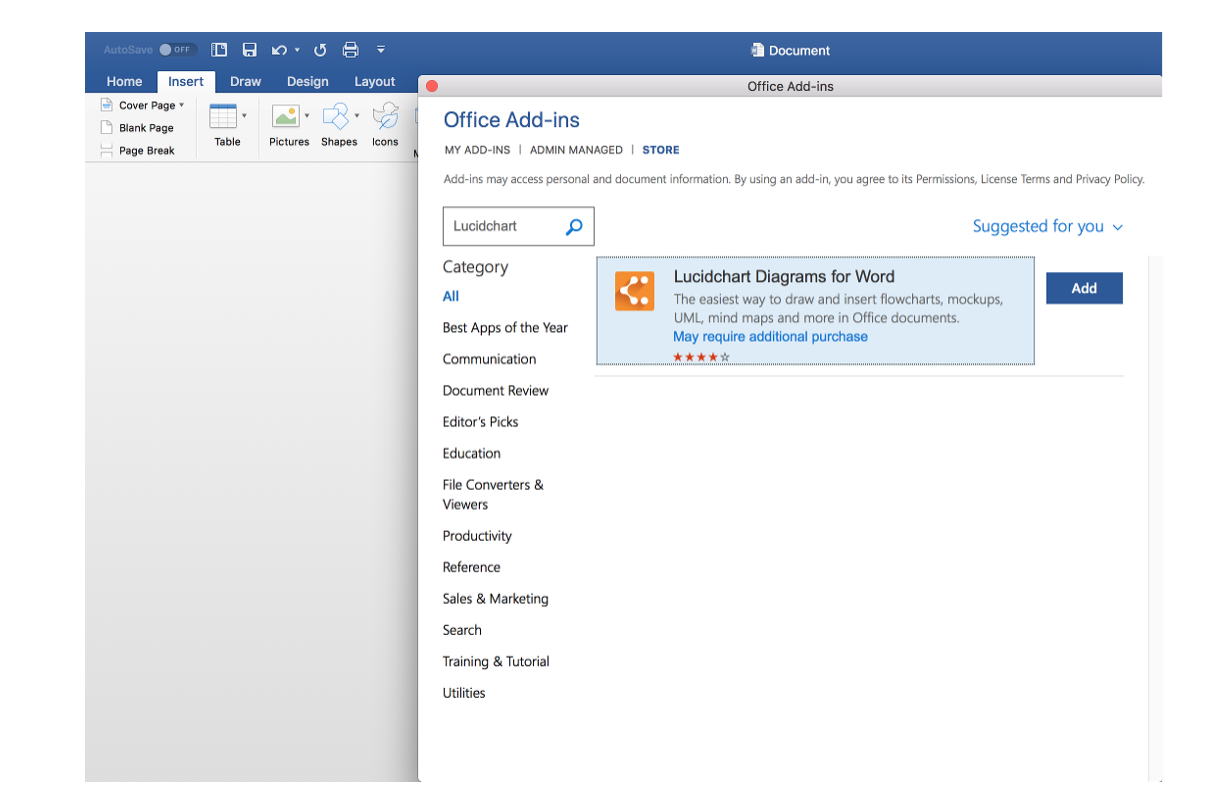Select the Communication category
The image size is (1227, 803).
pyautogui.click(x=489, y=359)
